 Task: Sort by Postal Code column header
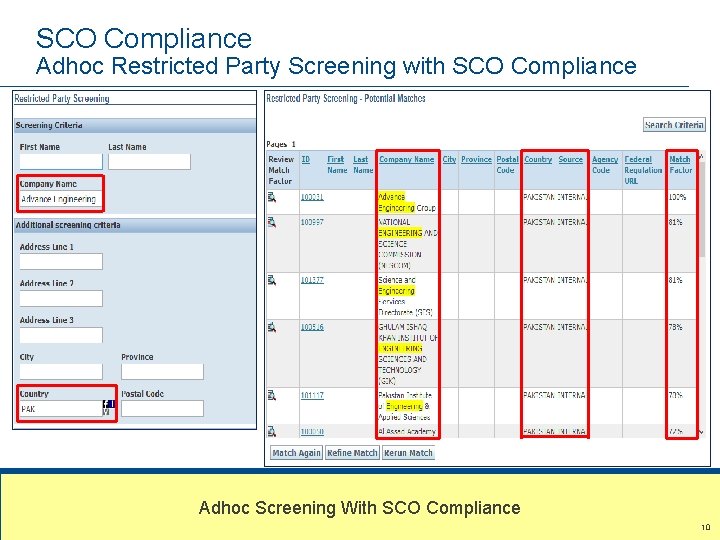(507, 164)
